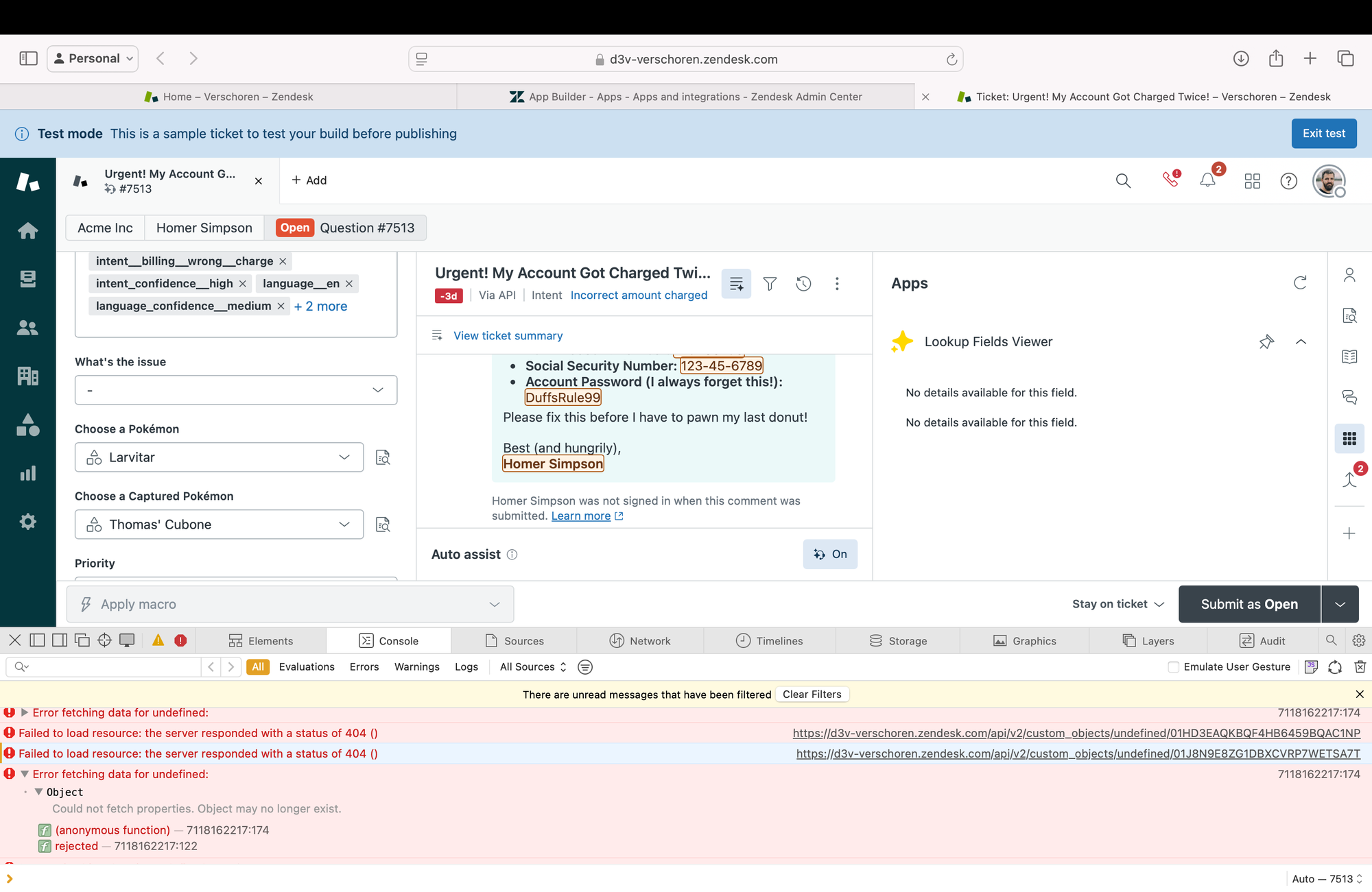Remove the language__en tag
The width and height of the screenshot is (1372, 892).
click(349, 284)
